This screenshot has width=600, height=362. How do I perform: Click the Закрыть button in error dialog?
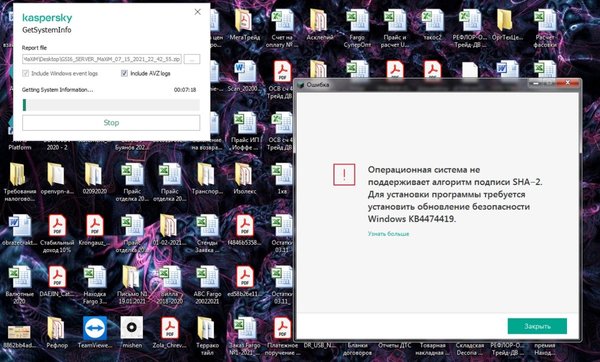pyautogui.click(x=537, y=326)
